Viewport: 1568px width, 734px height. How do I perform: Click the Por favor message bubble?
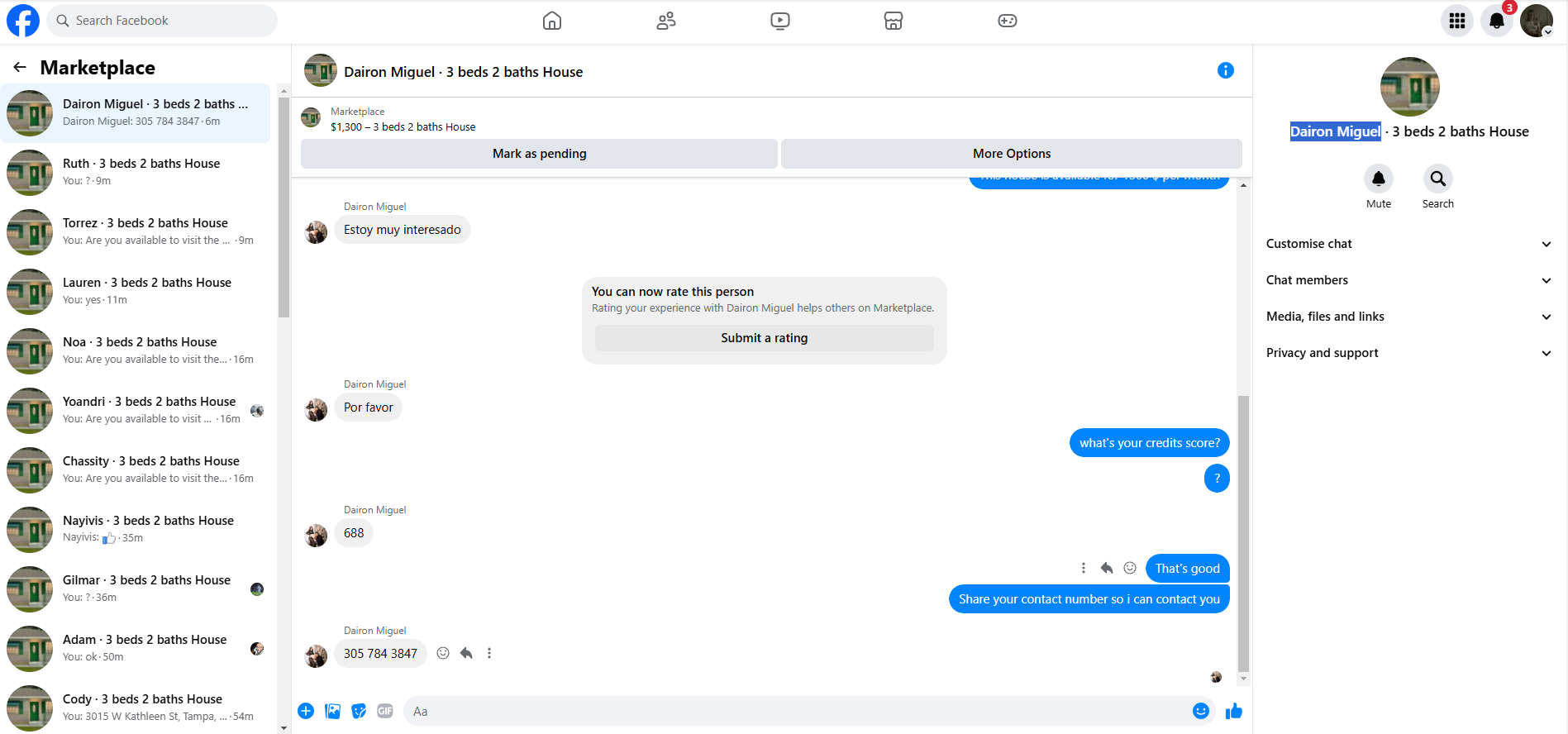[x=369, y=408]
